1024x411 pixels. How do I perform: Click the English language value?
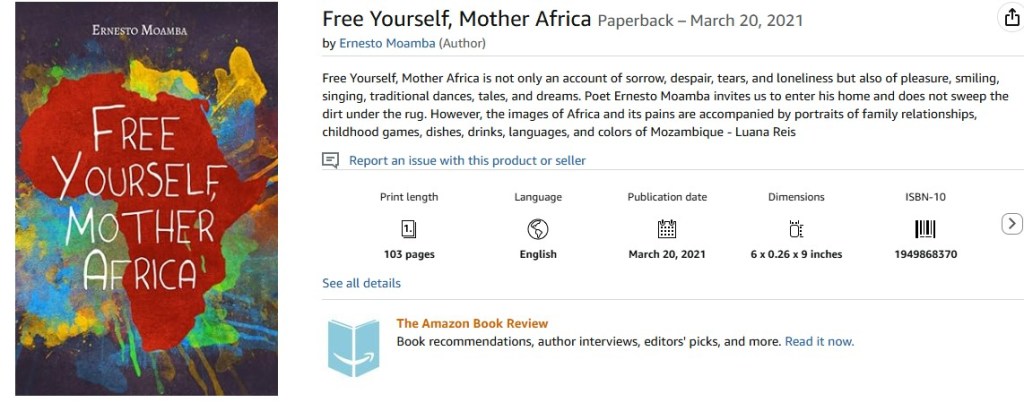click(538, 254)
